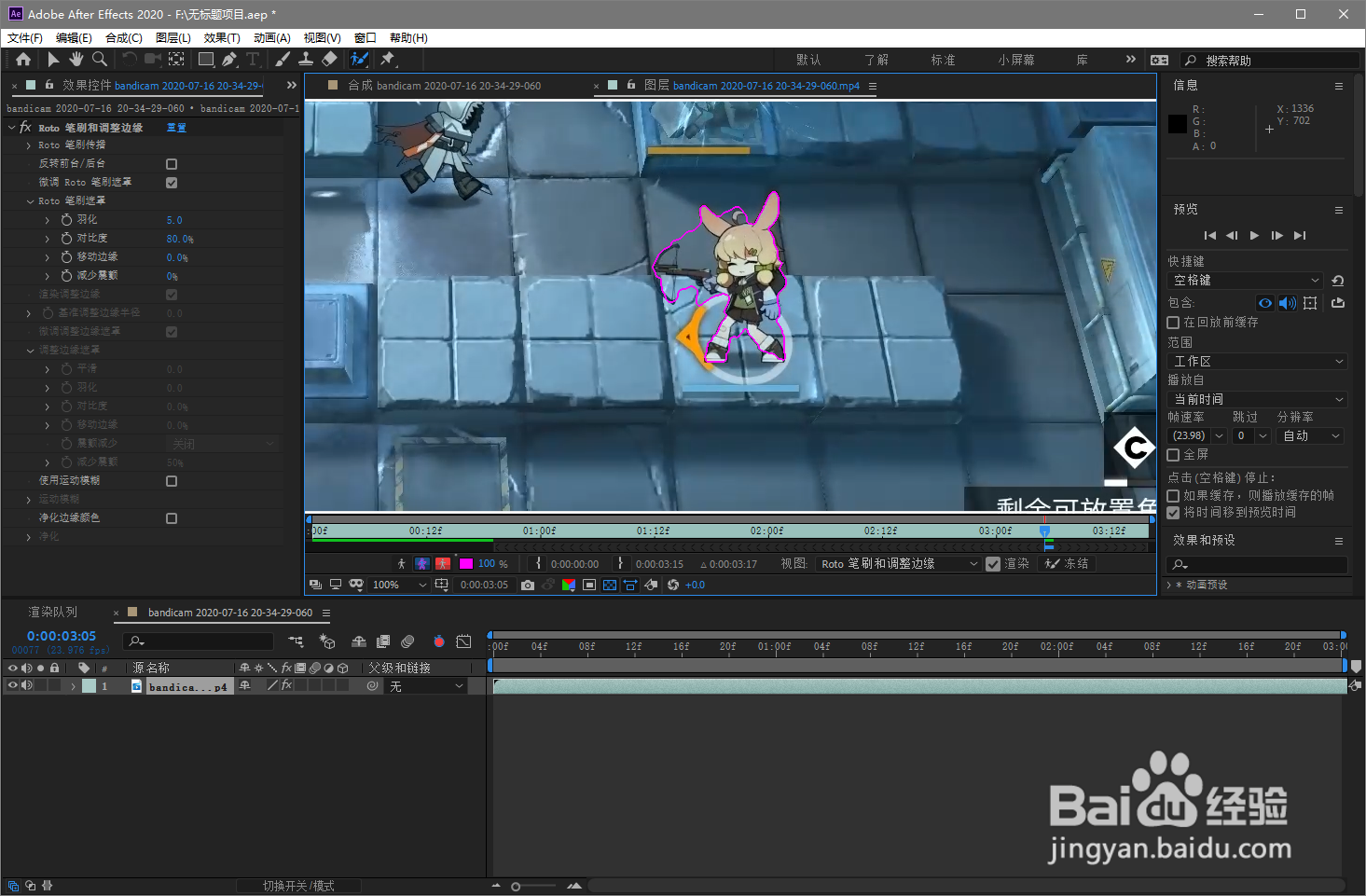Select the Puppet Pin tool
This screenshot has height=896, width=1366.
coord(388,59)
